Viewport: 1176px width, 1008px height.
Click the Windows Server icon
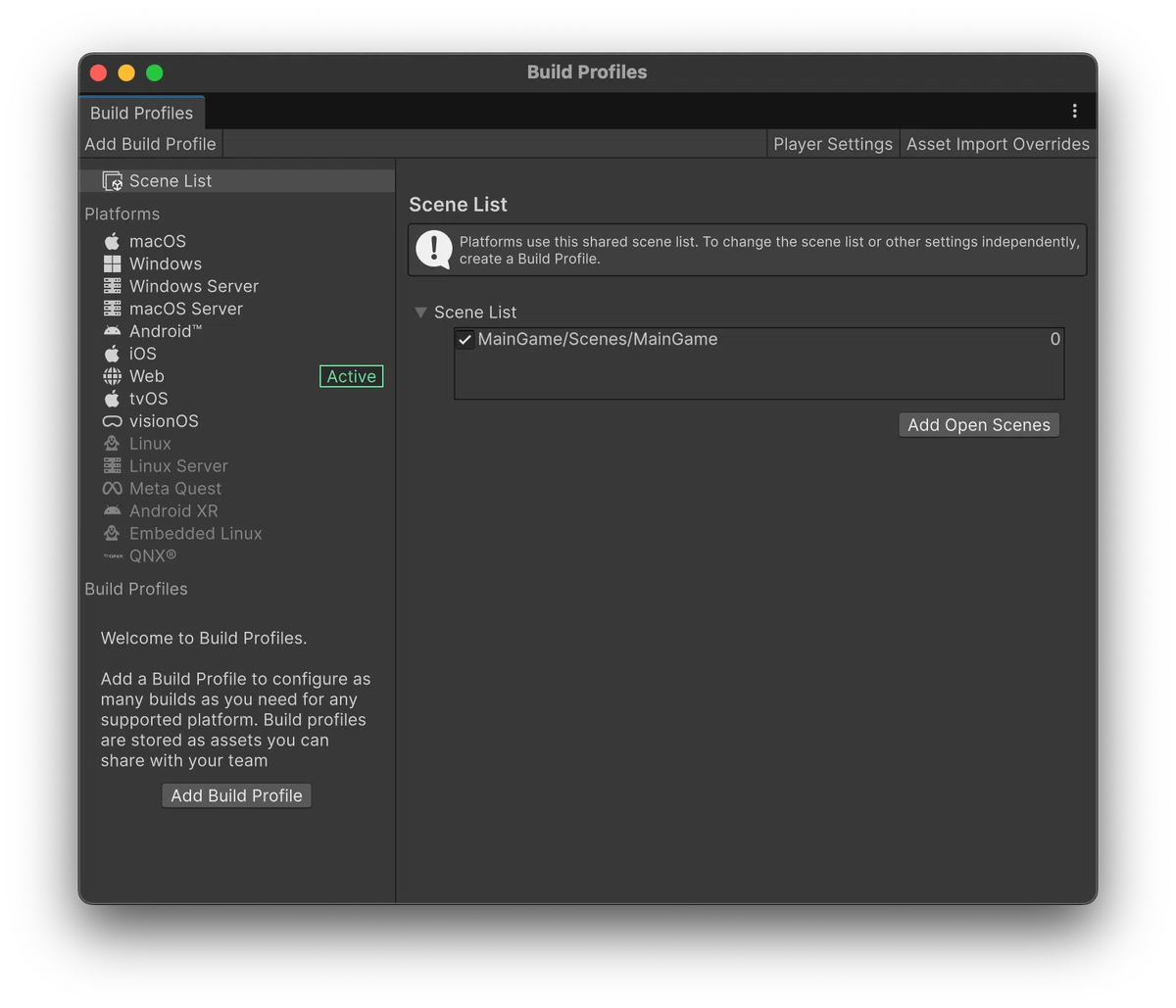(x=113, y=286)
